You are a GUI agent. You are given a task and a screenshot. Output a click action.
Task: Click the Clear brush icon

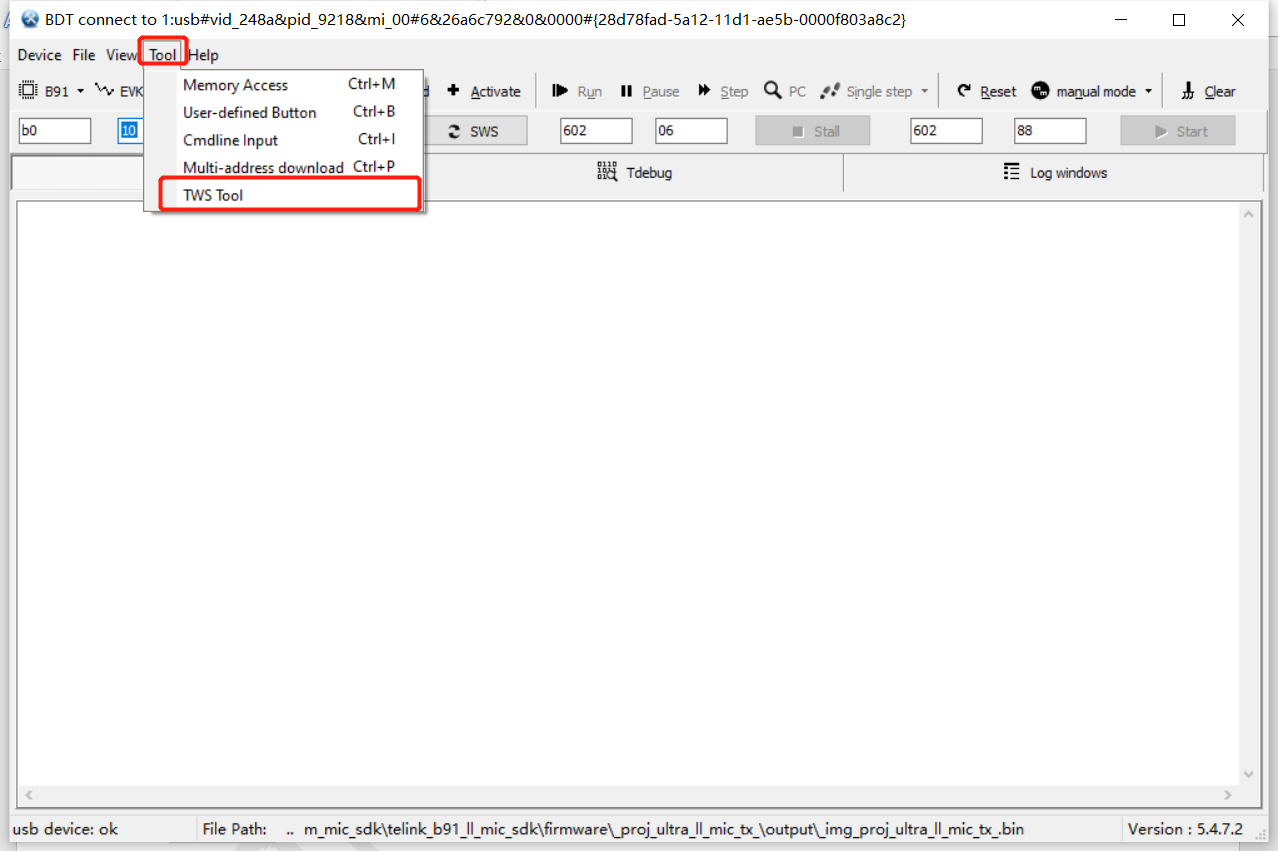(x=1188, y=91)
